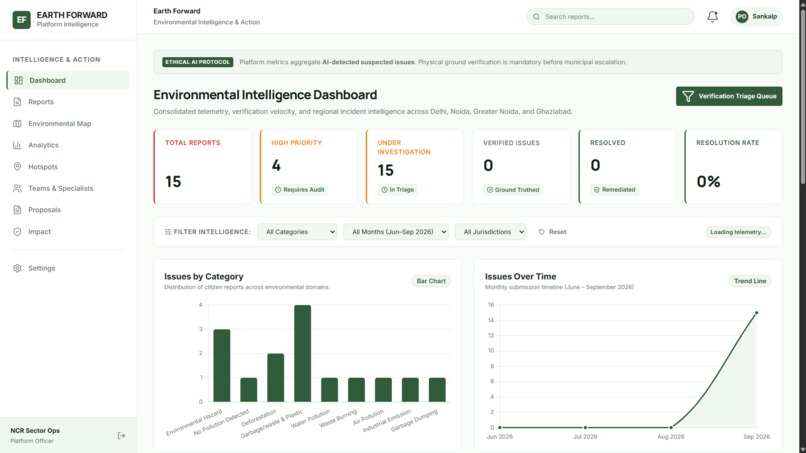Click the Proposals file icon
Screen dimensions: 806x453
[17, 210]
